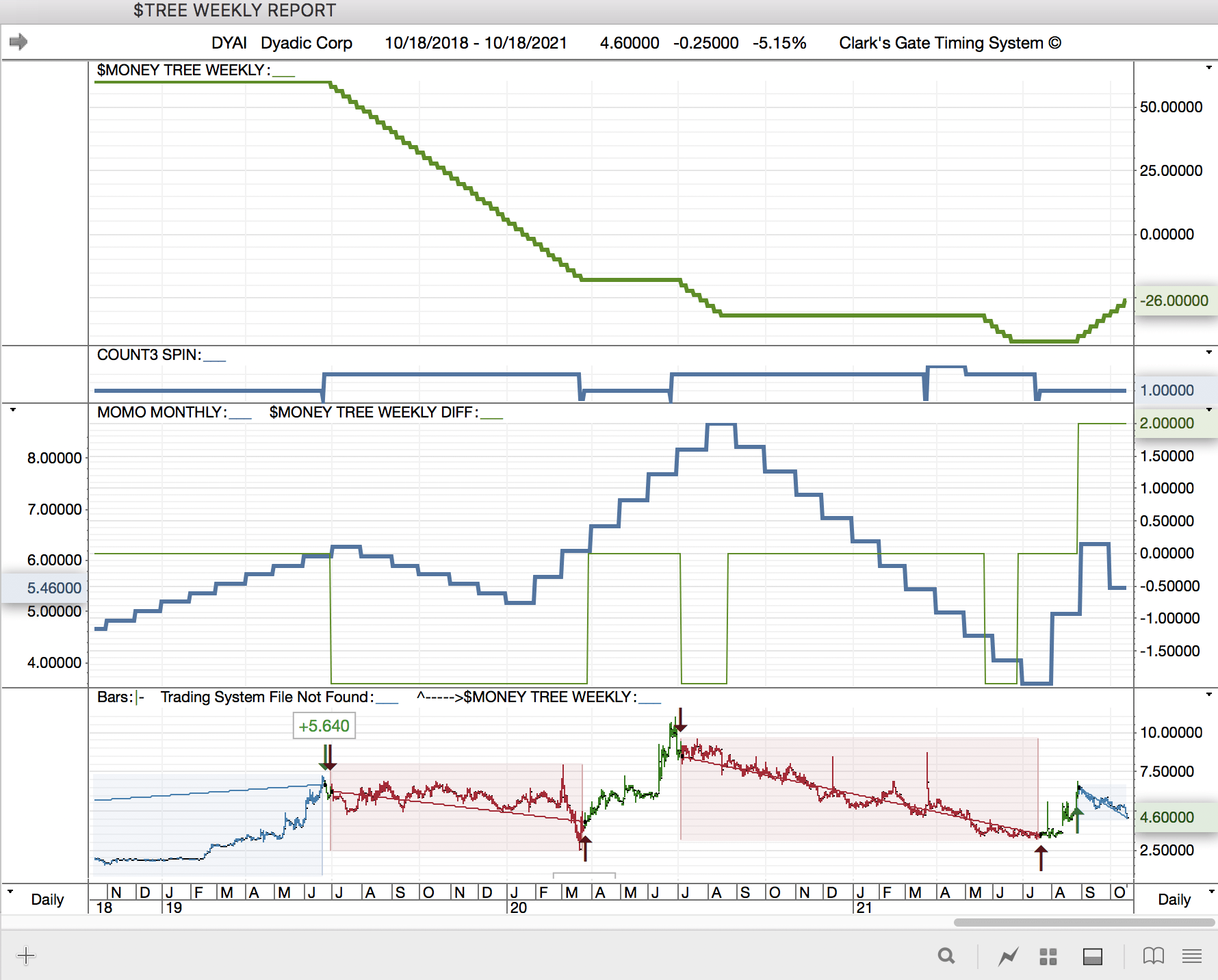Click the $MONEY TREE WEEKLY DIFF indicator label
This screenshot has width=1218, height=980.
click(x=373, y=412)
